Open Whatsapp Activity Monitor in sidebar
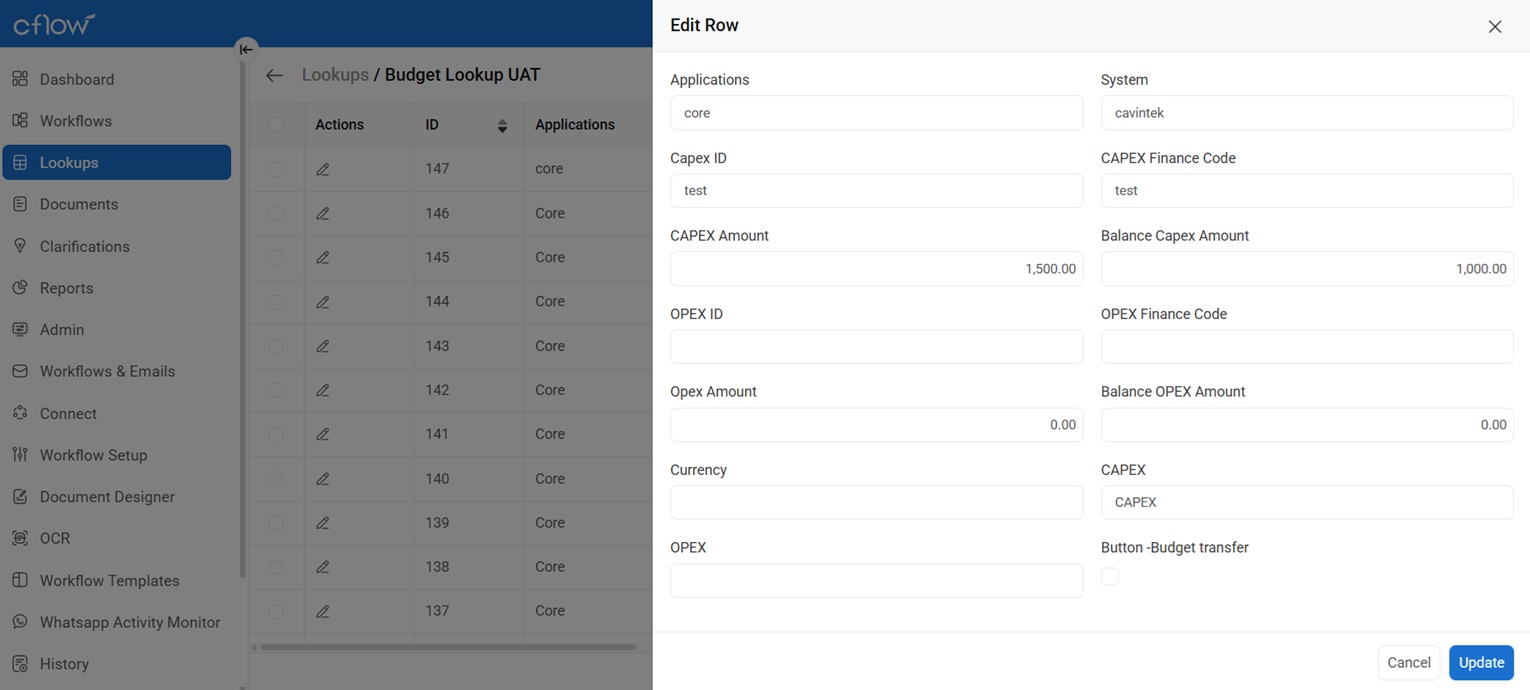The image size is (1530, 690). click(x=130, y=622)
